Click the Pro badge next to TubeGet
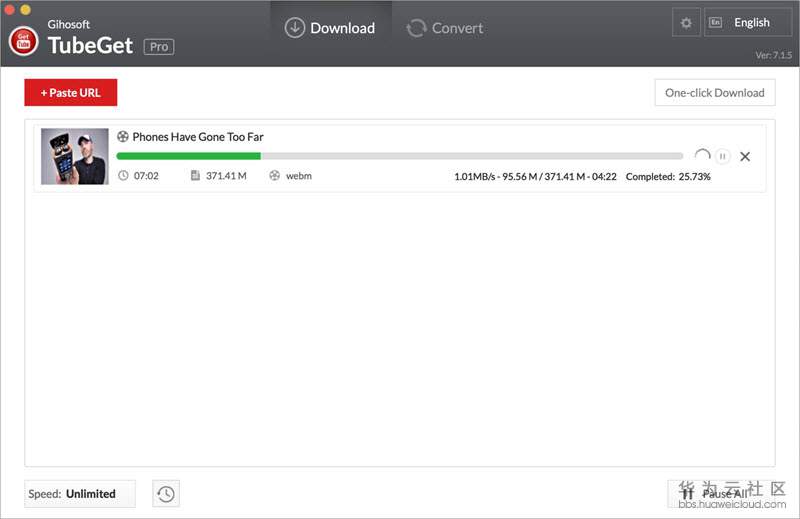 point(159,46)
